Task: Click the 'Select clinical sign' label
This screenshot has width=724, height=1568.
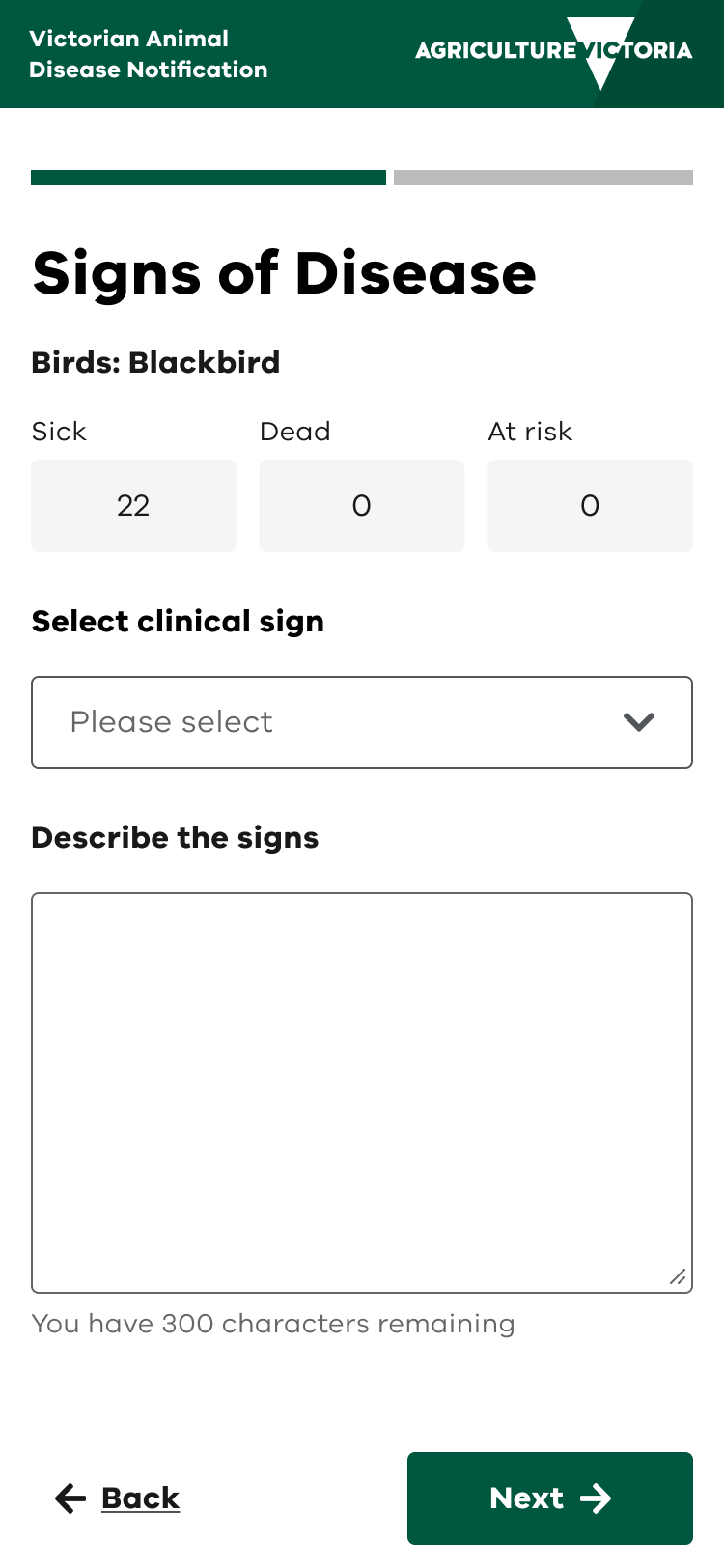Action: [178, 621]
